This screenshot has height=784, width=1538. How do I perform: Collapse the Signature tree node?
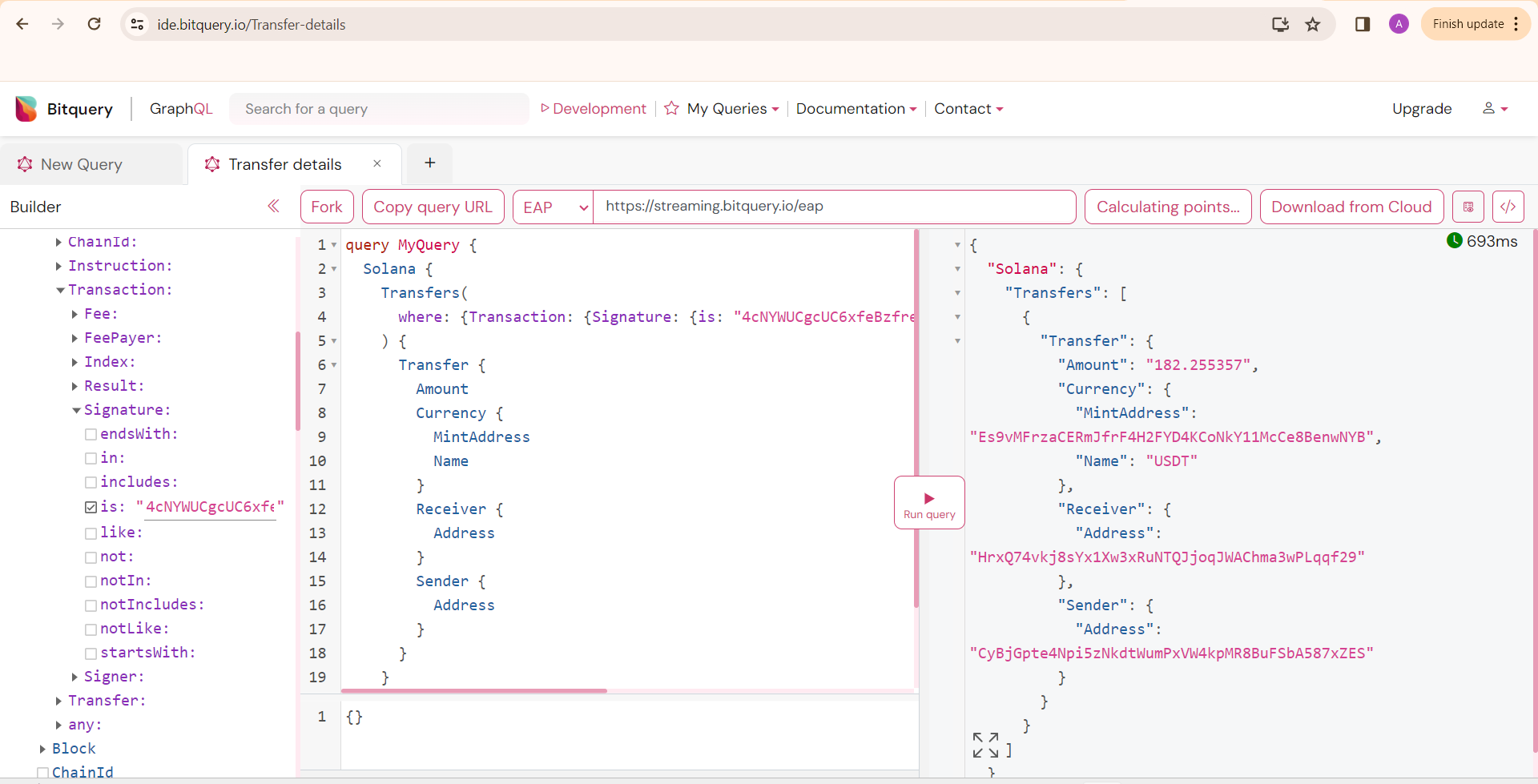[x=76, y=410]
